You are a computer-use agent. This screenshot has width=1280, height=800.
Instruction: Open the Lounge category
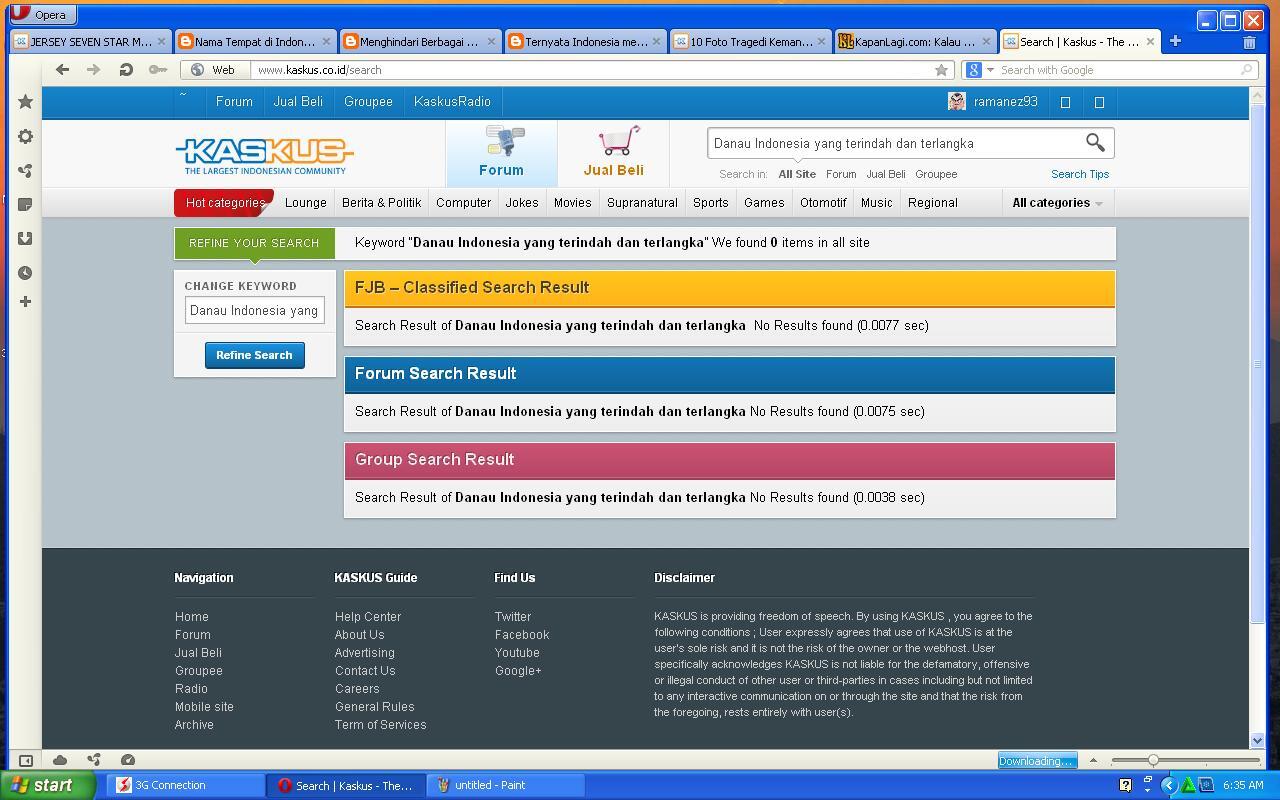click(x=305, y=202)
